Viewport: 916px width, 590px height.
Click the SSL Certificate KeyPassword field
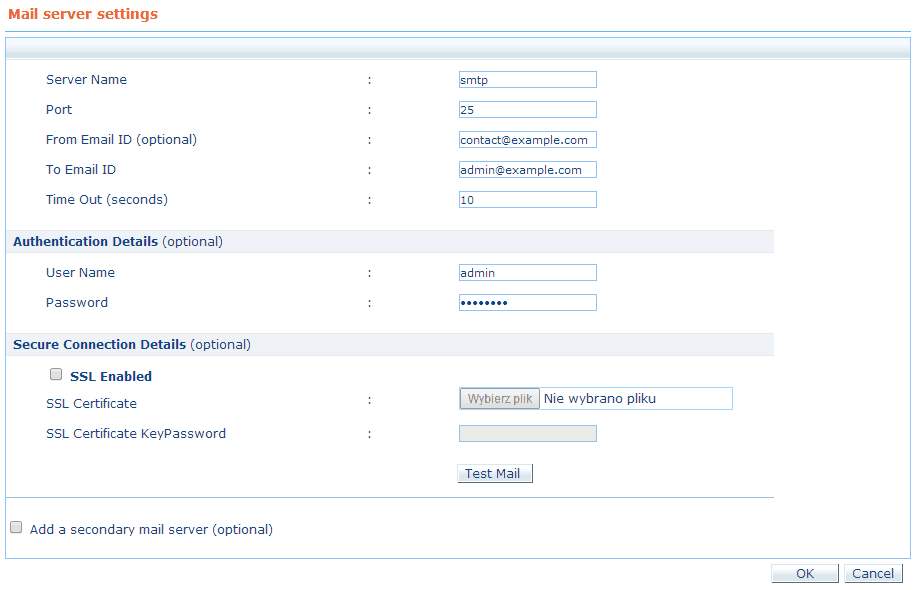coord(528,433)
